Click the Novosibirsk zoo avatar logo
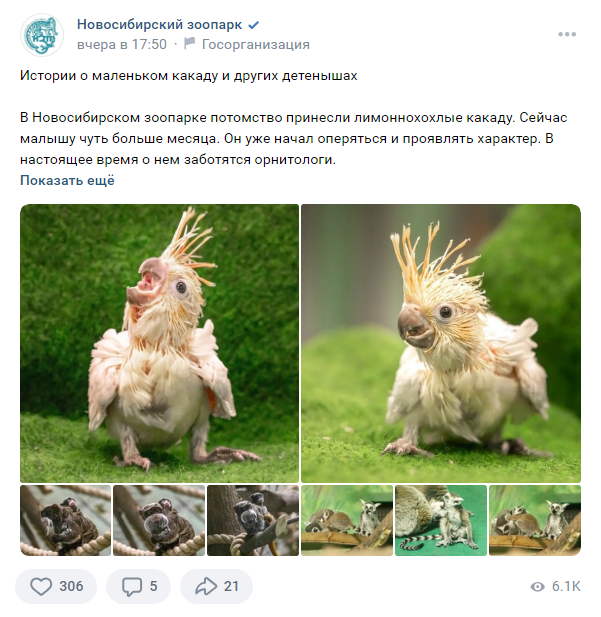The width and height of the screenshot is (601, 617). click(x=42, y=35)
